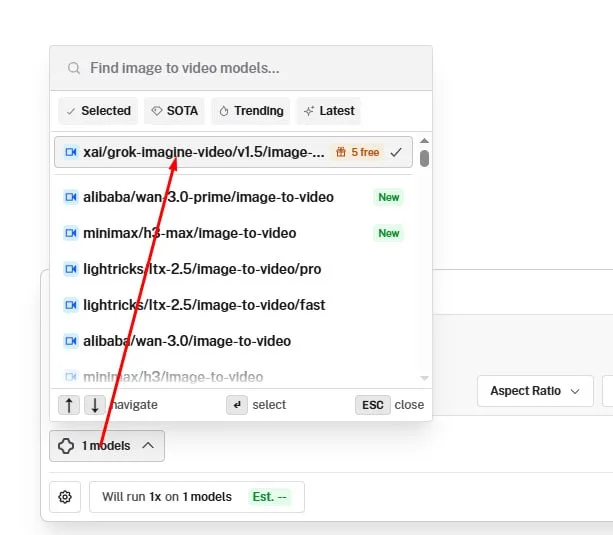The width and height of the screenshot is (613, 535).
Task: Click the model list scrollbar thumb
Action: (424, 158)
